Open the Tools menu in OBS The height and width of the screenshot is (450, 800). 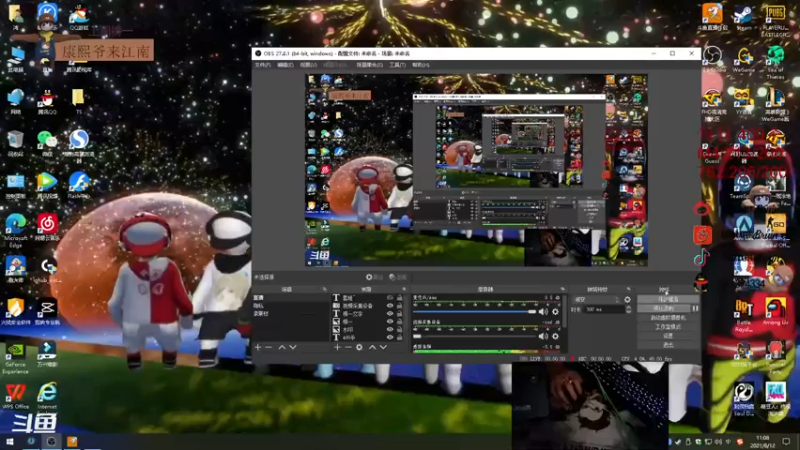click(397, 65)
